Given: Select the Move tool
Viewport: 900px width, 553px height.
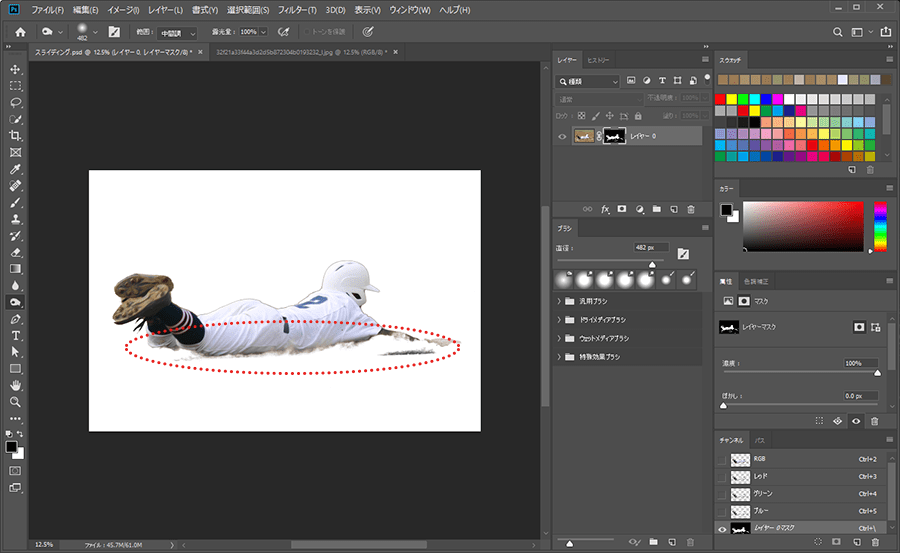Looking at the screenshot, I should pyautogui.click(x=15, y=69).
